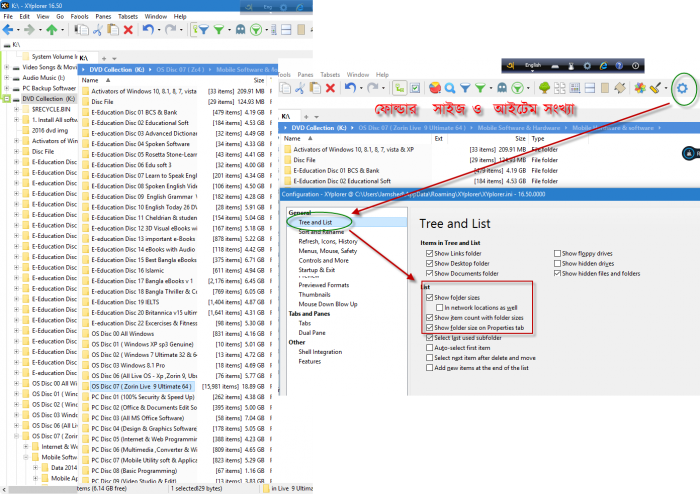
Task: Toggle the Show Tree icon in right toolbar
Action: 400,88
